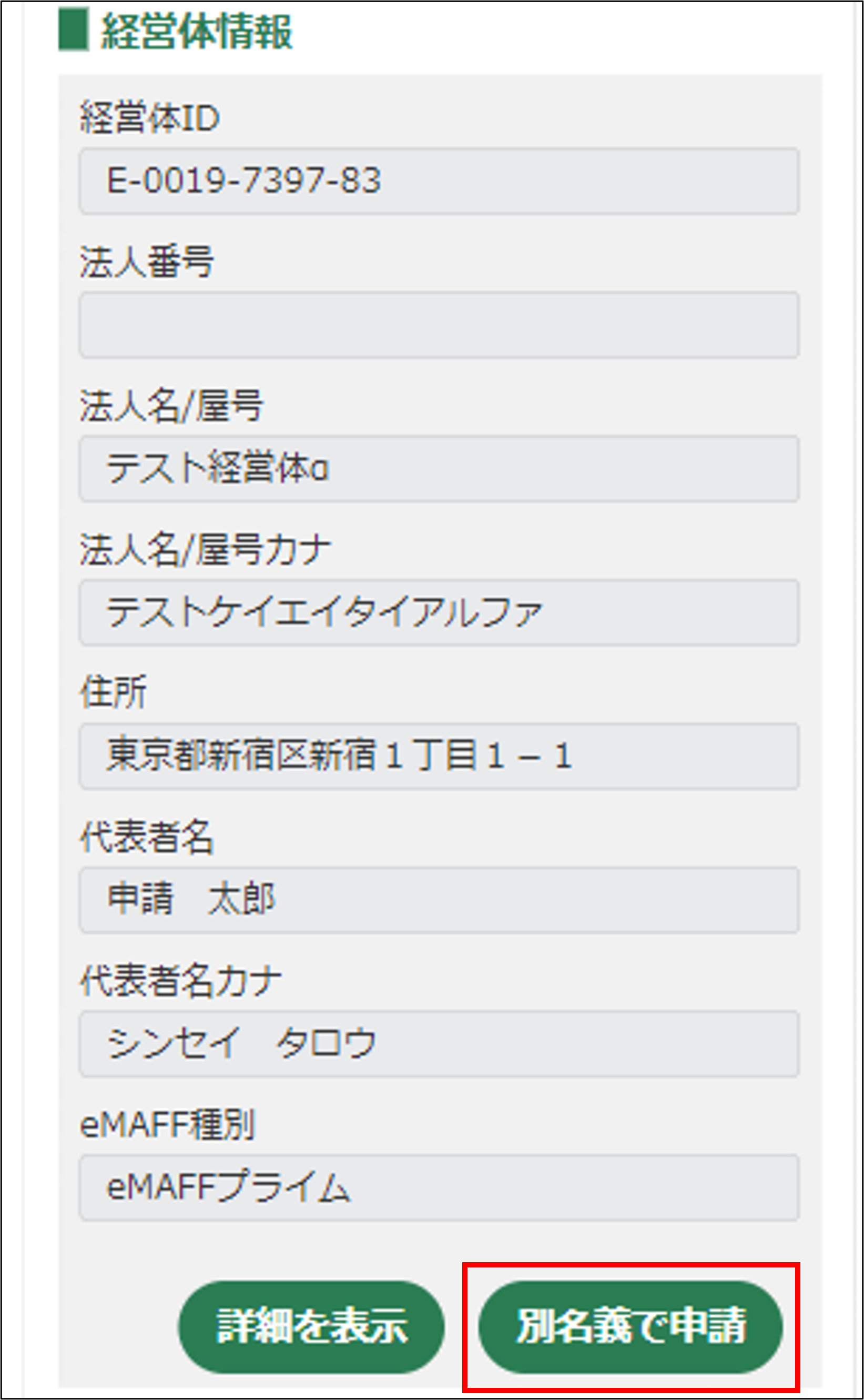Select the 法人名/屋号 field with テスト経営体α

tap(438, 469)
